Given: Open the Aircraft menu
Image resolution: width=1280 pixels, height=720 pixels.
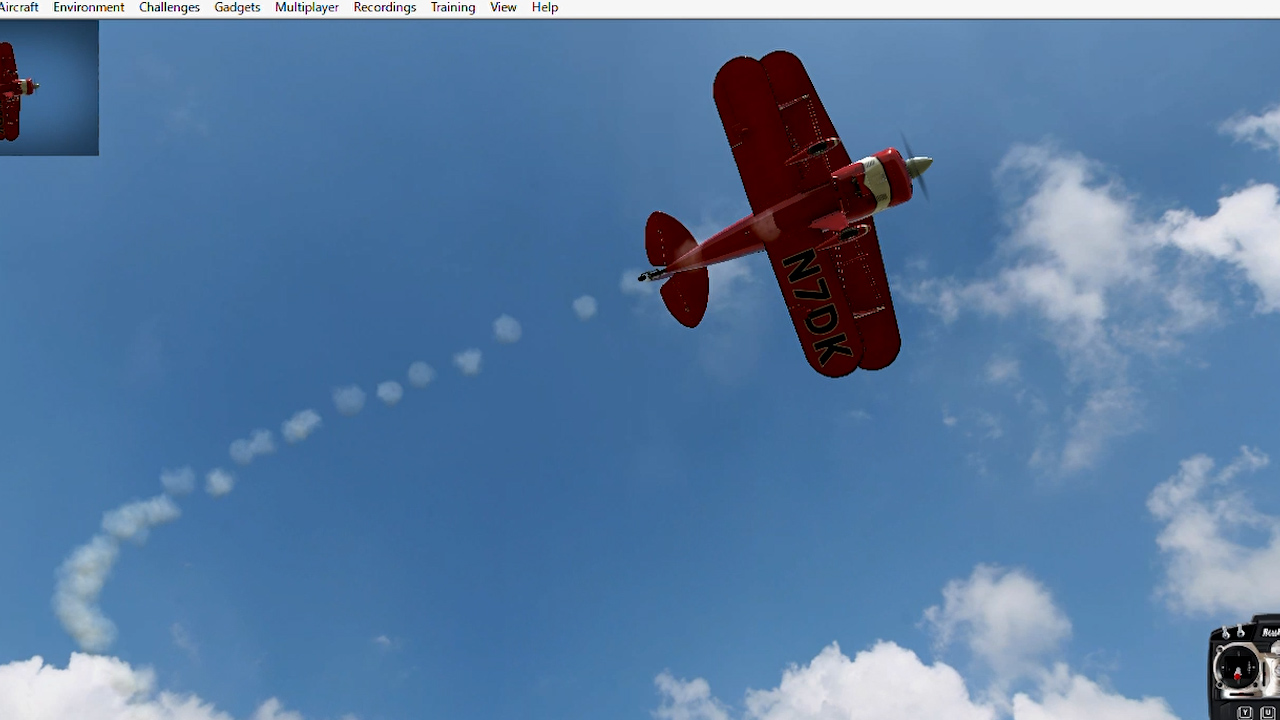Looking at the screenshot, I should [18, 8].
